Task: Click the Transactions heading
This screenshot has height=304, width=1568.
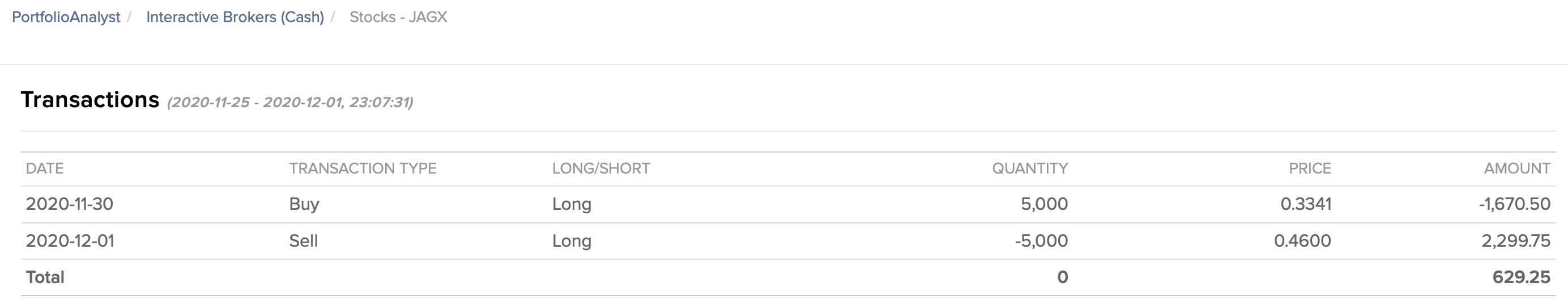Action: coord(90,100)
